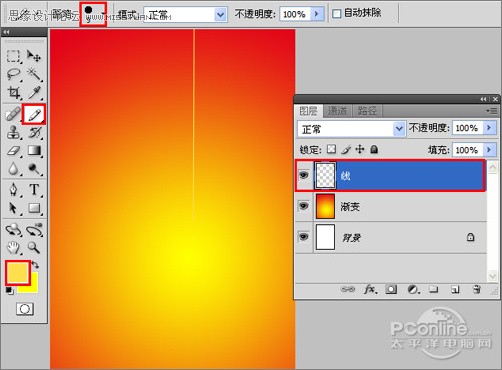Collapse the Layers panel to icons
The image size is (502, 370).
click(x=483, y=99)
